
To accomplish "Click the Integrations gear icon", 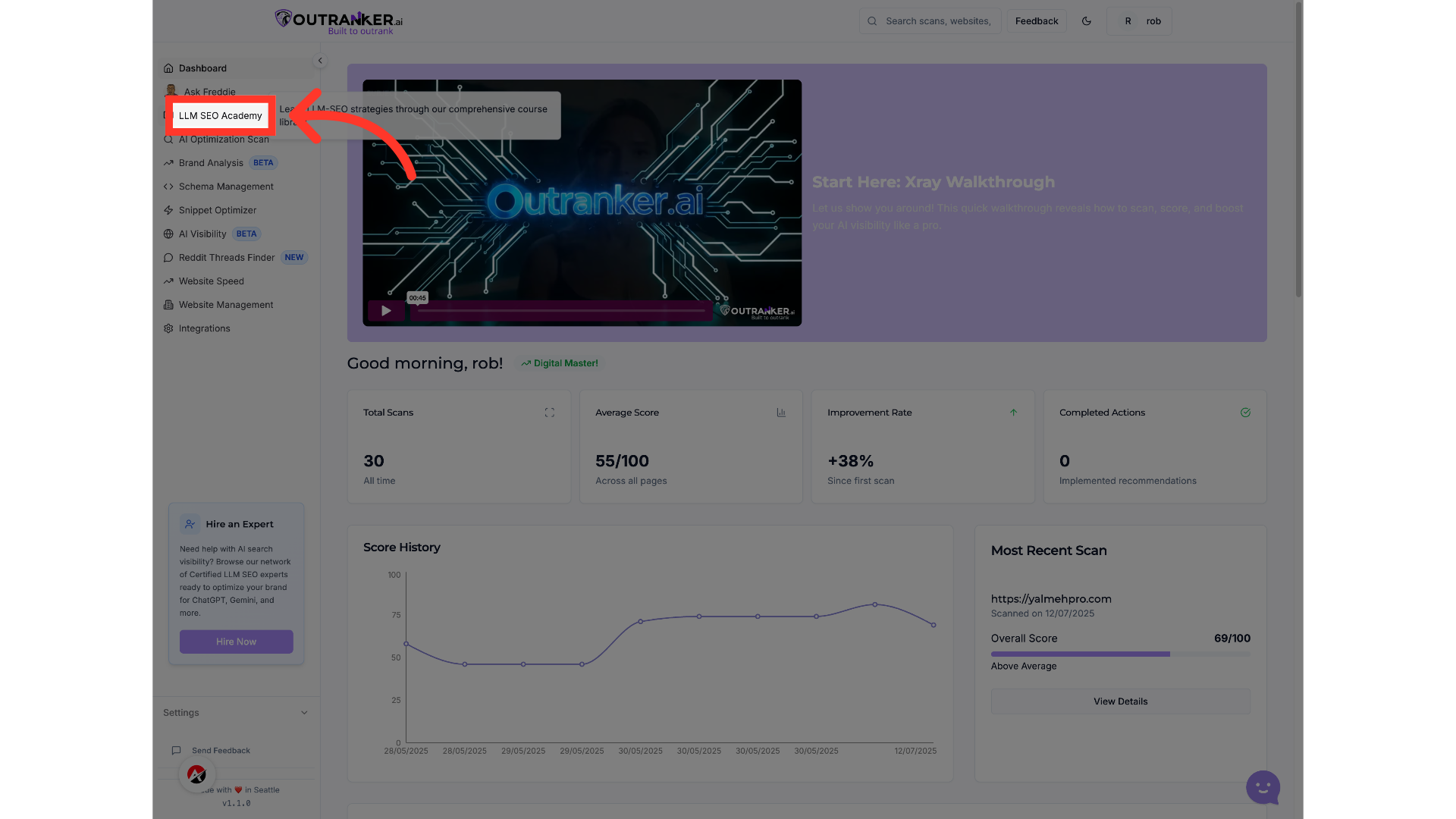I will (168, 328).
